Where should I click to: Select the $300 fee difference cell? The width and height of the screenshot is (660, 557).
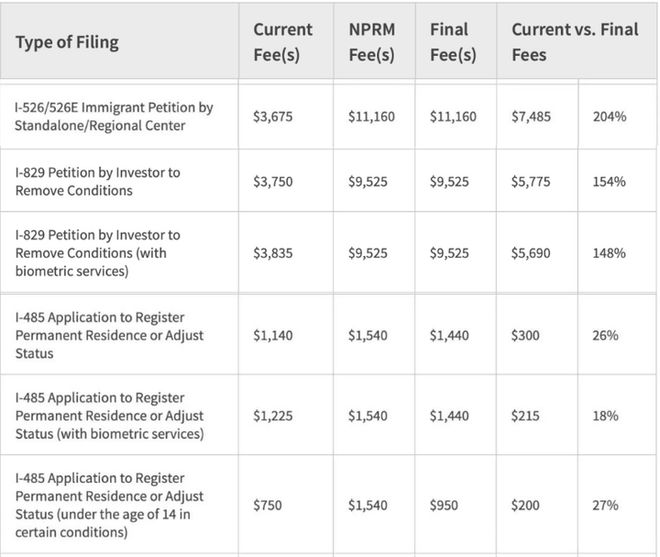[525, 336]
